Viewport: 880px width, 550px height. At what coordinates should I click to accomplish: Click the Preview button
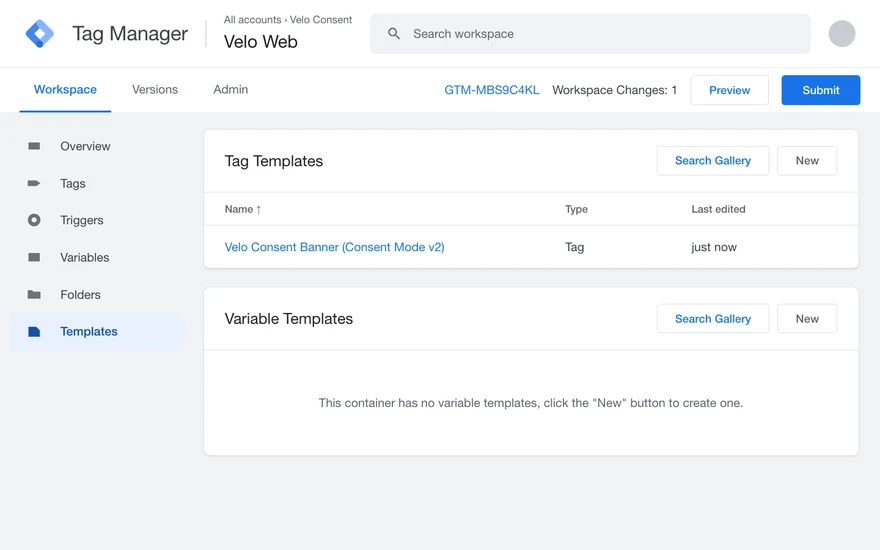click(729, 90)
